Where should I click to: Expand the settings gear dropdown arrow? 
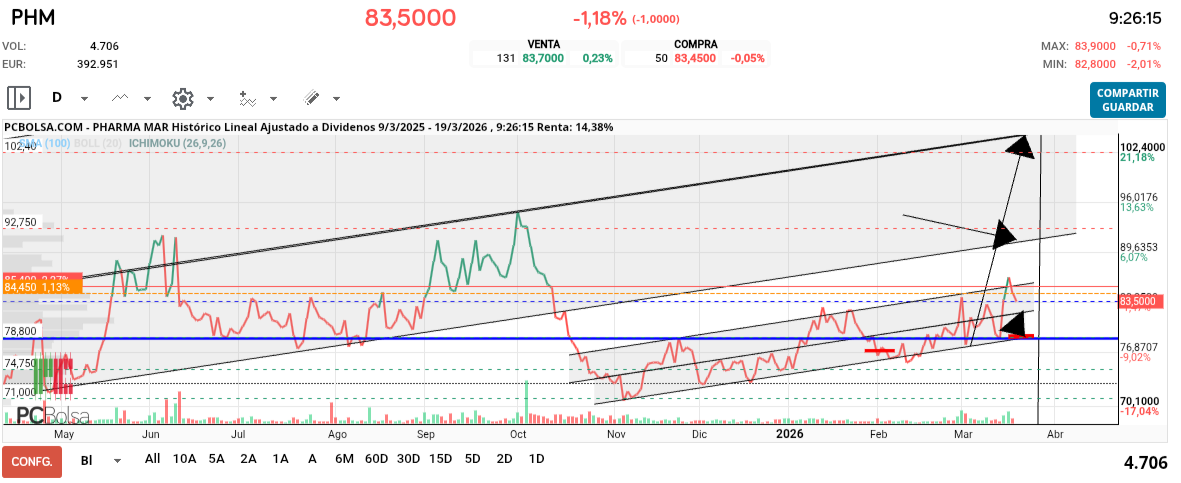210,99
